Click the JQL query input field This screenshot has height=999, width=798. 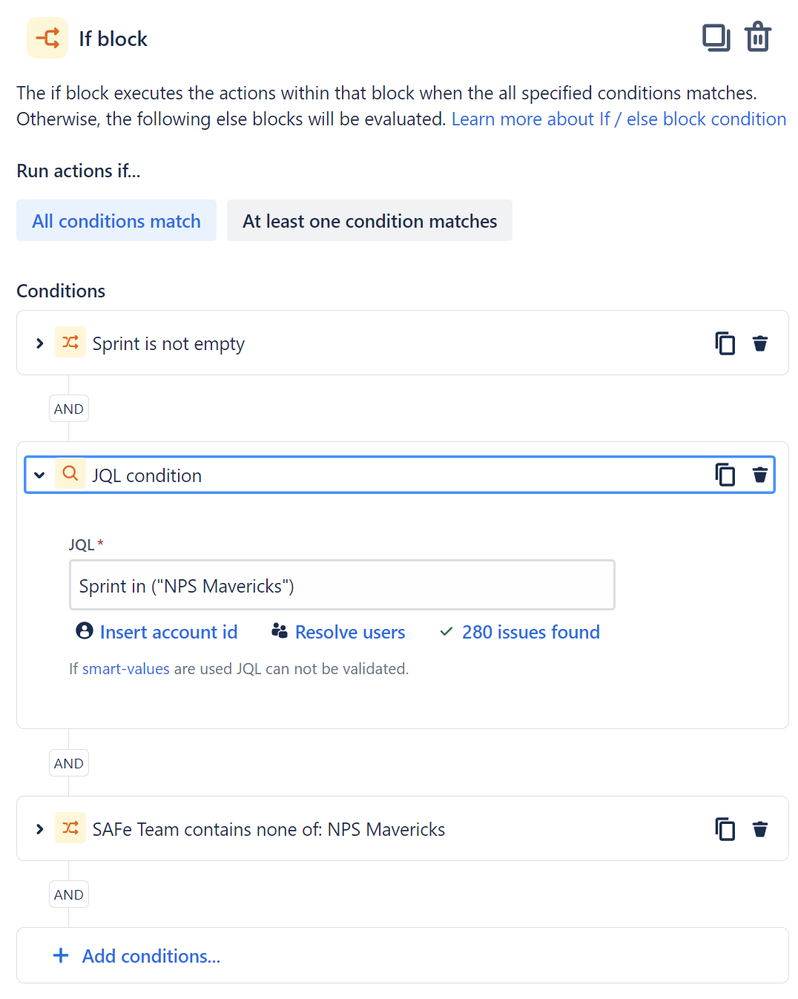pyautogui.click(x=342, y=585)
